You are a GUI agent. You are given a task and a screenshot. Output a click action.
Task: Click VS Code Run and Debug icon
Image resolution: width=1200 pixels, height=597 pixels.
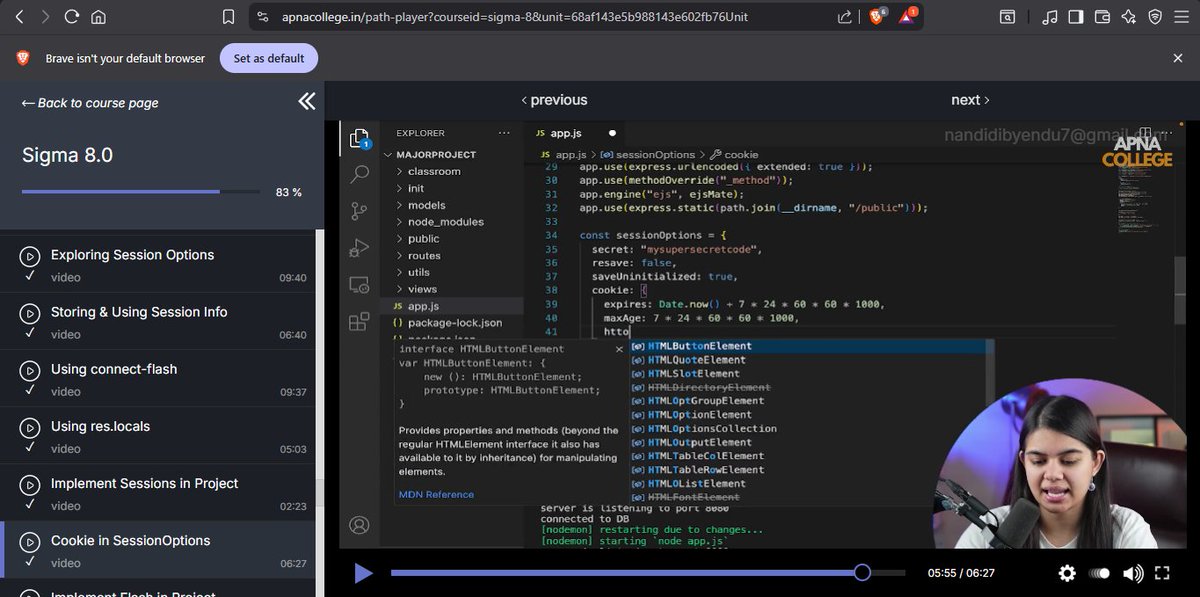[x=359, y=247]
